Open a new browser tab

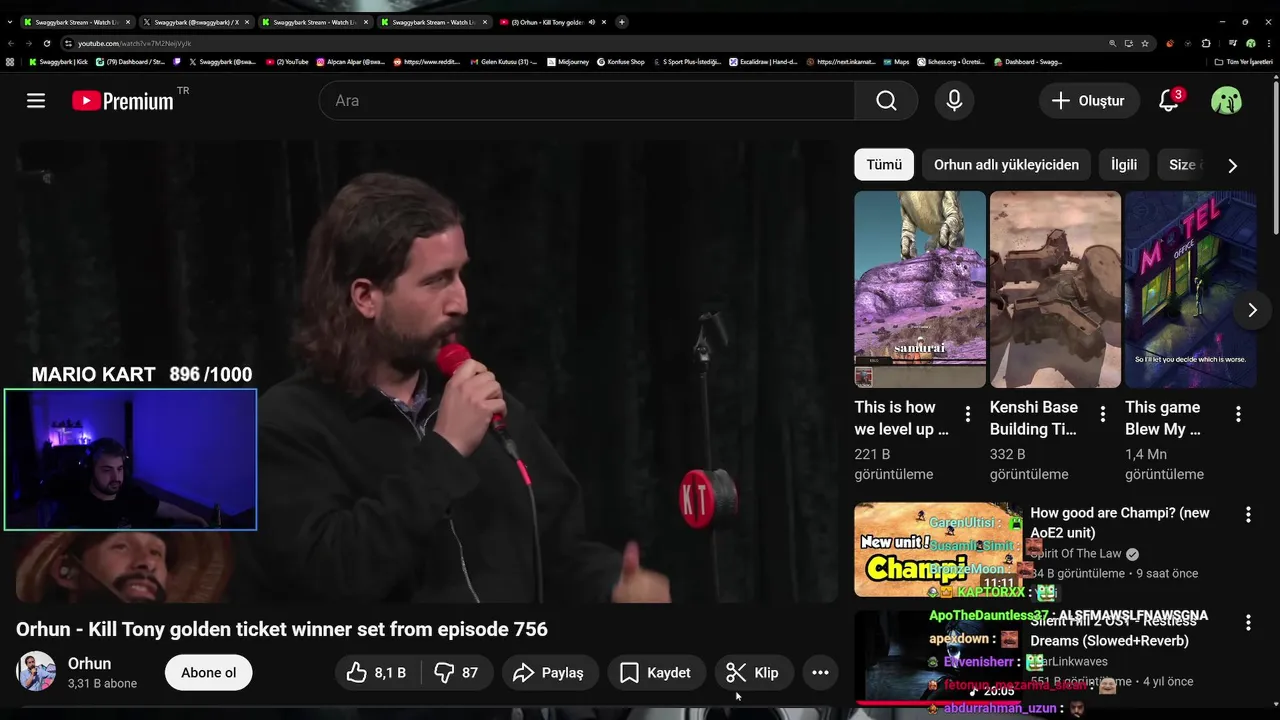coord(622,22)
